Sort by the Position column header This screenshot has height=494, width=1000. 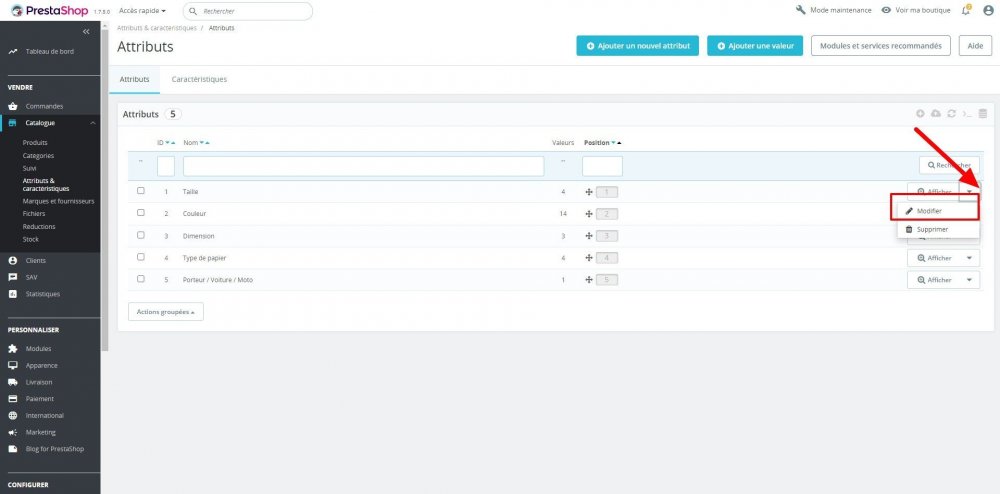(x=597, y=143)
